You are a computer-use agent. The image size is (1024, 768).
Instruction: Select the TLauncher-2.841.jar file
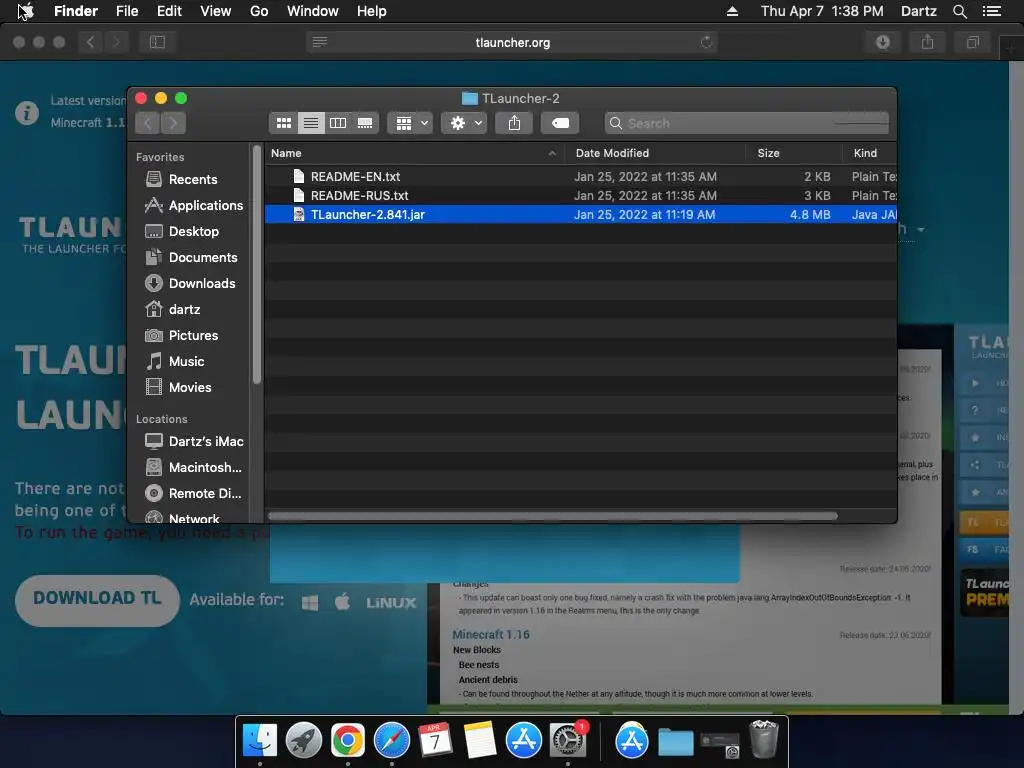click(581, 214)
